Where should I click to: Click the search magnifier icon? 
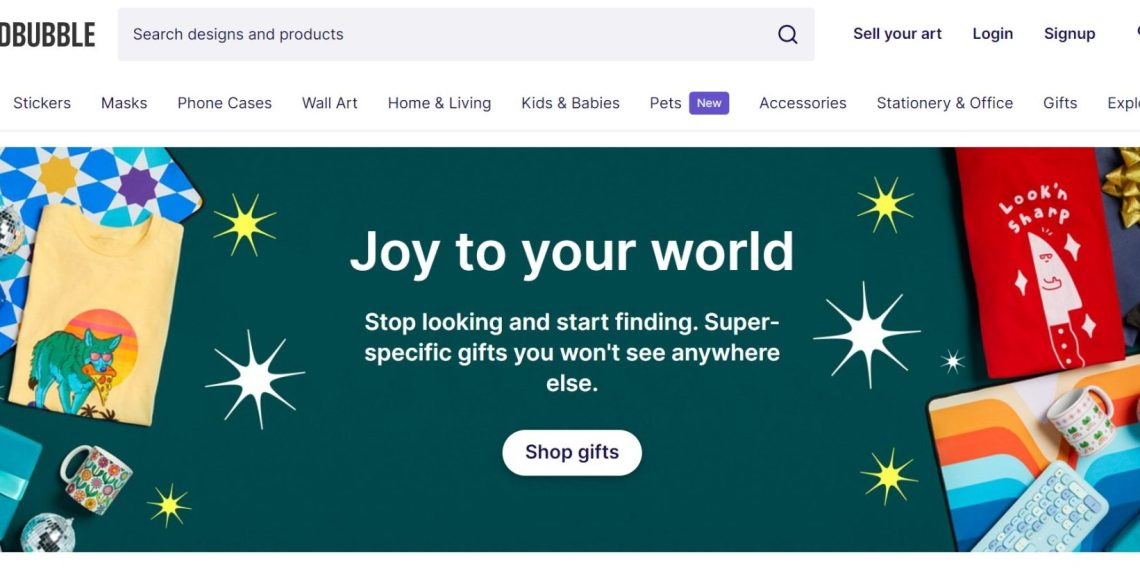tap(788, 34)
